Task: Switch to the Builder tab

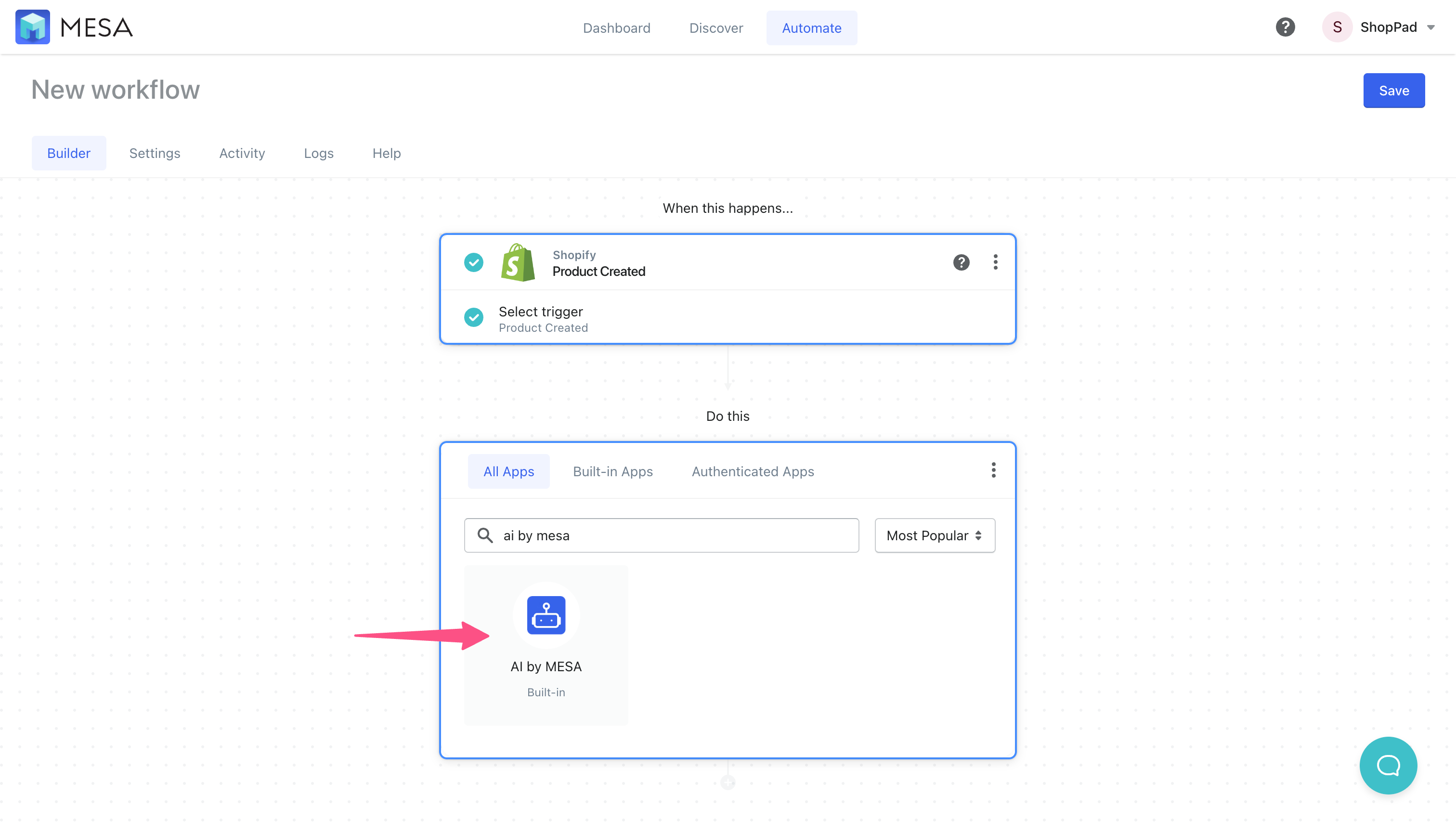Action: [69, 153]
